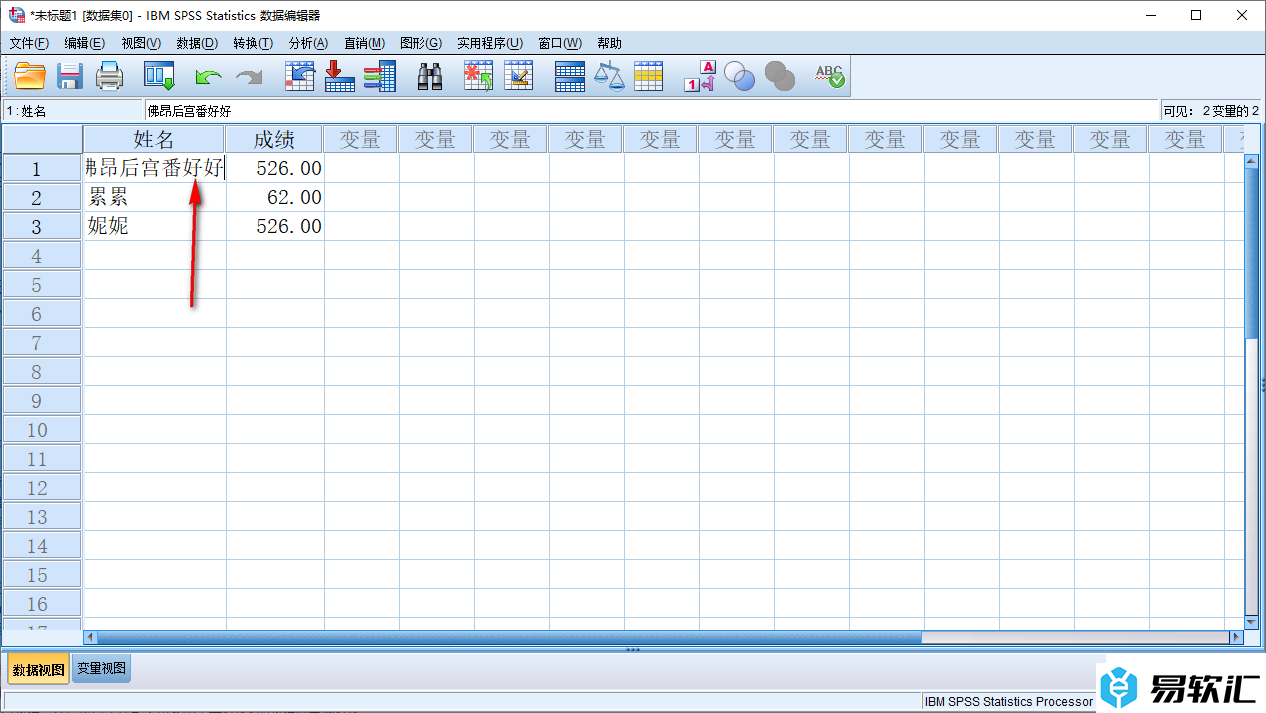Open the 编辑(E) menu
The width and height of the screenshot is (1266, 713).
tap(84, 43)
